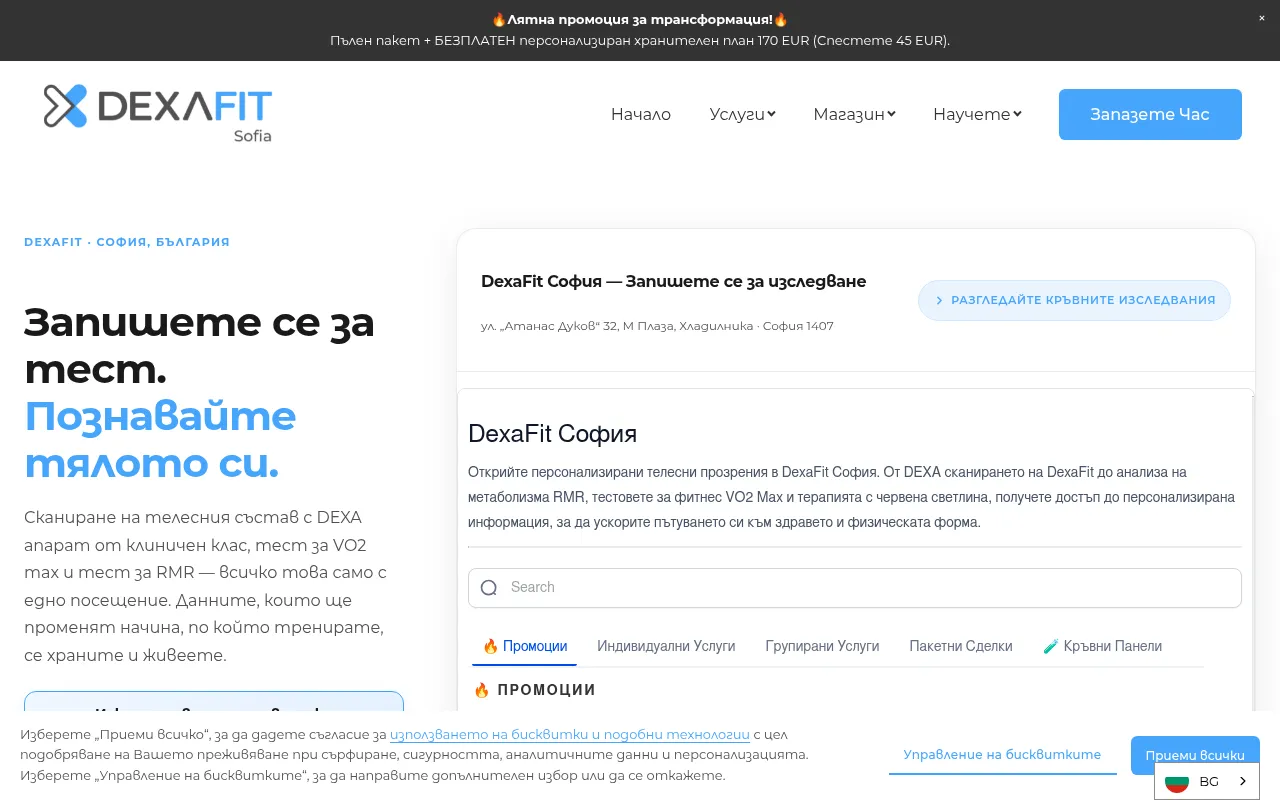Click the blue text 'Познавайте тялото си.'
The width and height of the screenshot is (1280, 800).
coord(160,439)
